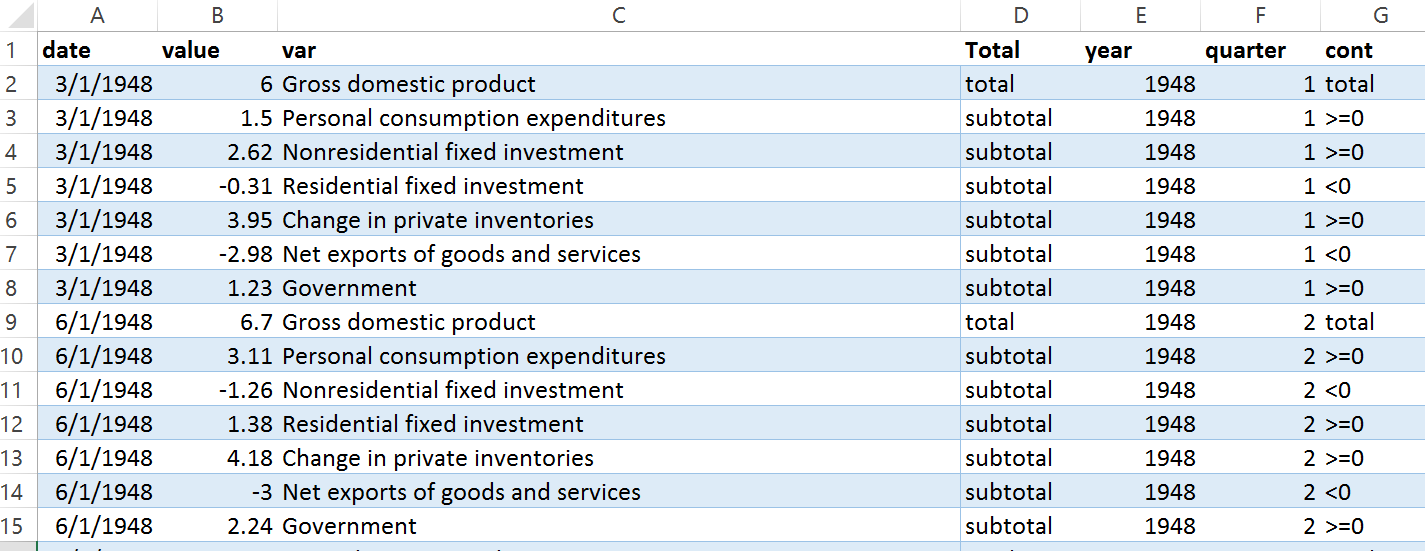The width and height of the screenshot is (1425, 551).
Task: Click the 'Total' header cell
Action: click(1020, 50)
